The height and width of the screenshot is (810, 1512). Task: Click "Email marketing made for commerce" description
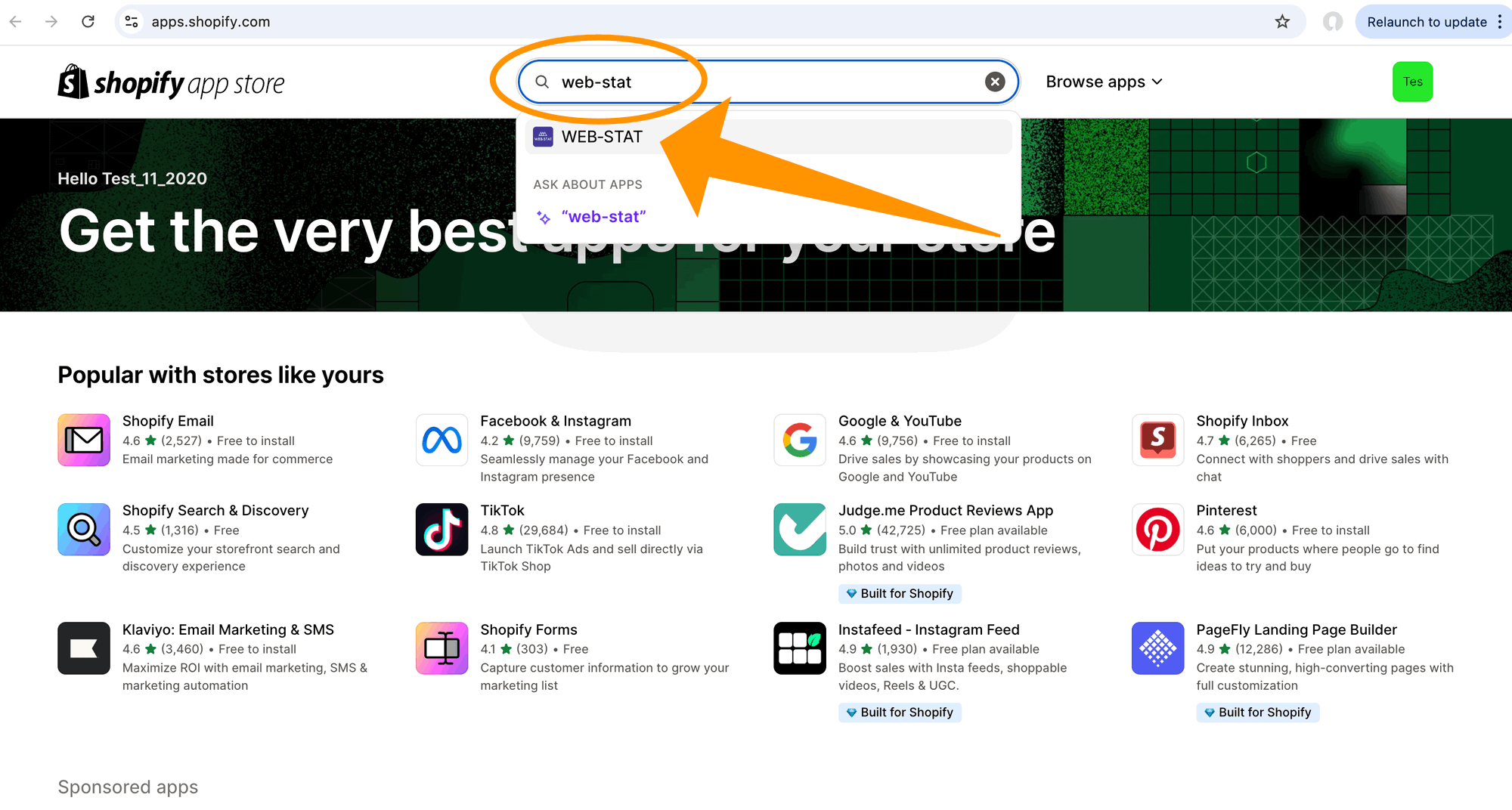pyautogui.click(x=228, y=459)
